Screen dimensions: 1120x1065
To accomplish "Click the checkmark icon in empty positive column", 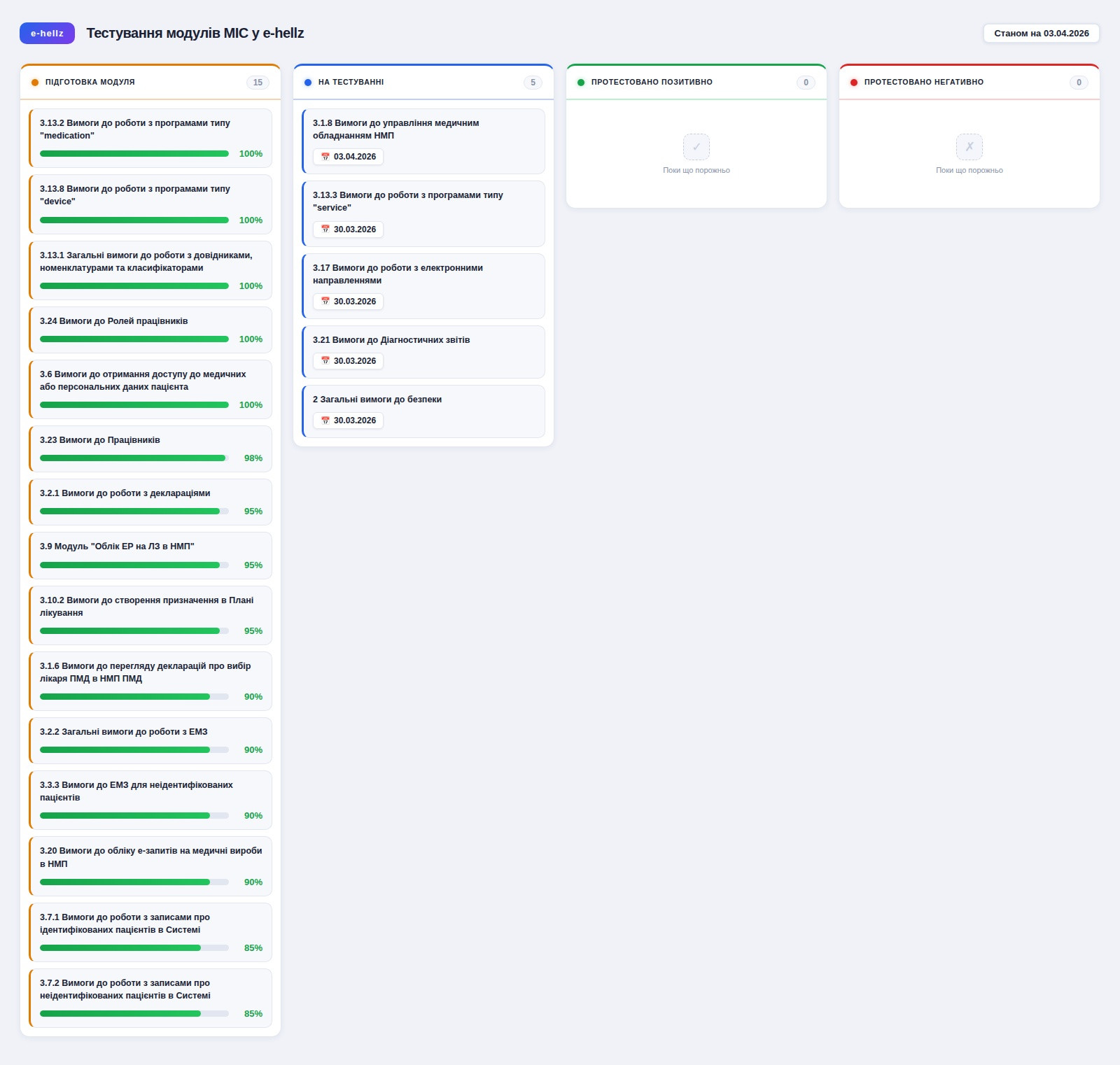I will (696, 147).
